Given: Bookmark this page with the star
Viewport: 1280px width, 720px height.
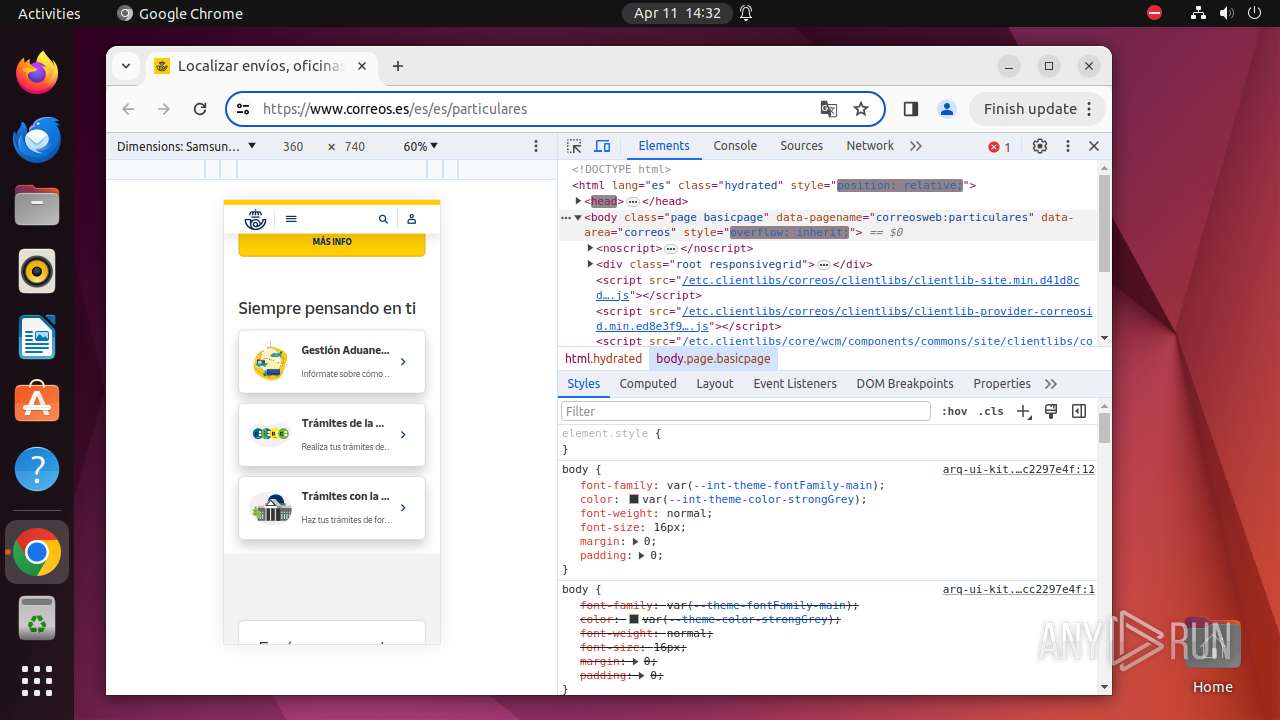Looking at the screenshot, I should pyautogui.click(x=861, y=109).
